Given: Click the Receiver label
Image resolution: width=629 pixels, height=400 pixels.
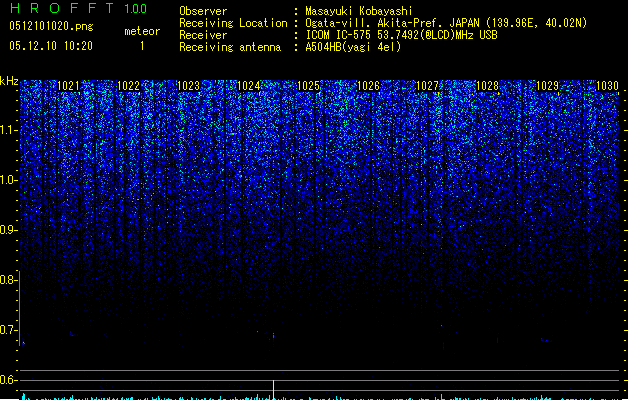Looking at the screenshot, I should (x=203, y=35).
